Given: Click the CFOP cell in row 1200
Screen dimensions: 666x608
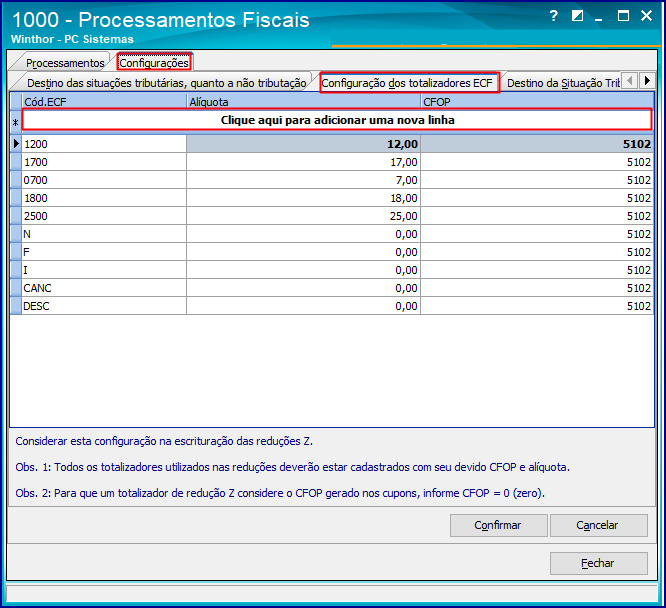Looking at the screenshot, I should 537,144.
